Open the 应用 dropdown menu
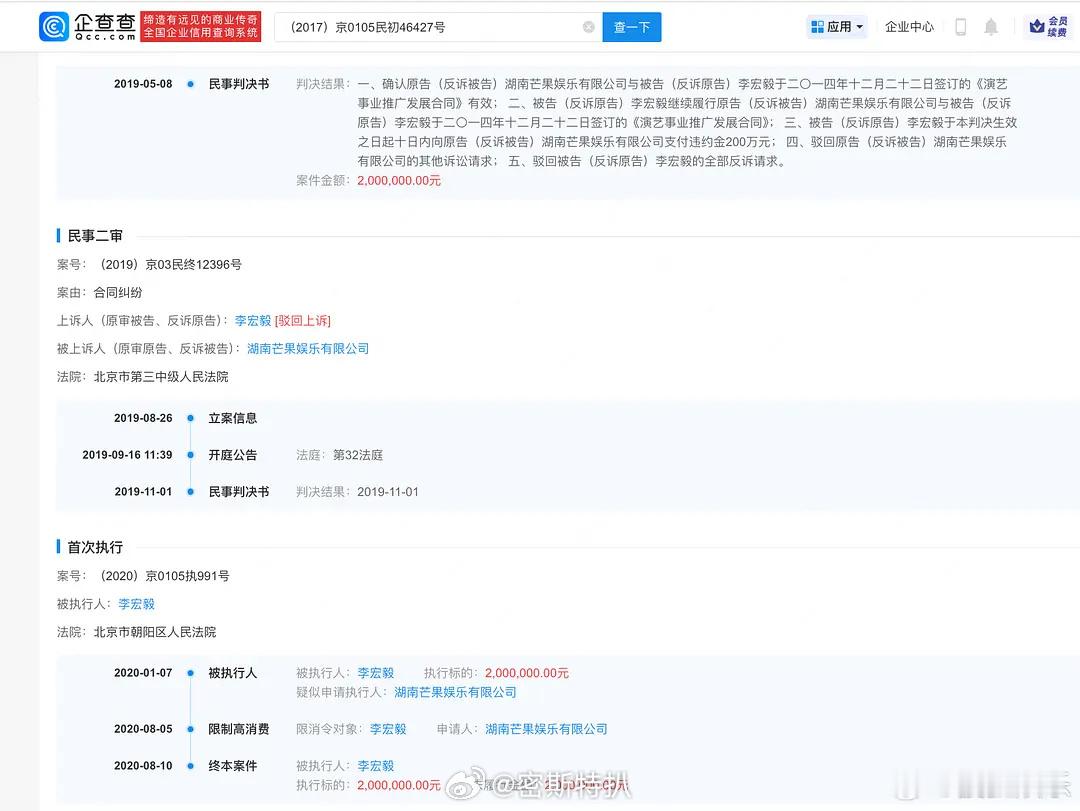Image resolution: width=1080 pixels, height=811 pixels. pos(837,27)
